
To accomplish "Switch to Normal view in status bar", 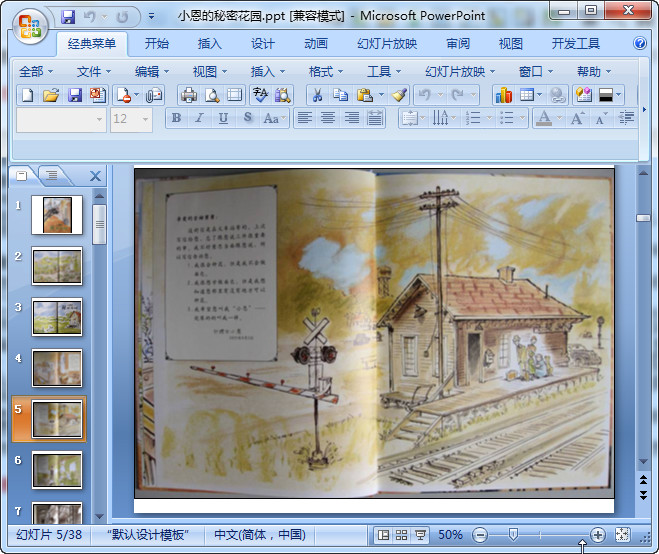I will 383,535.
